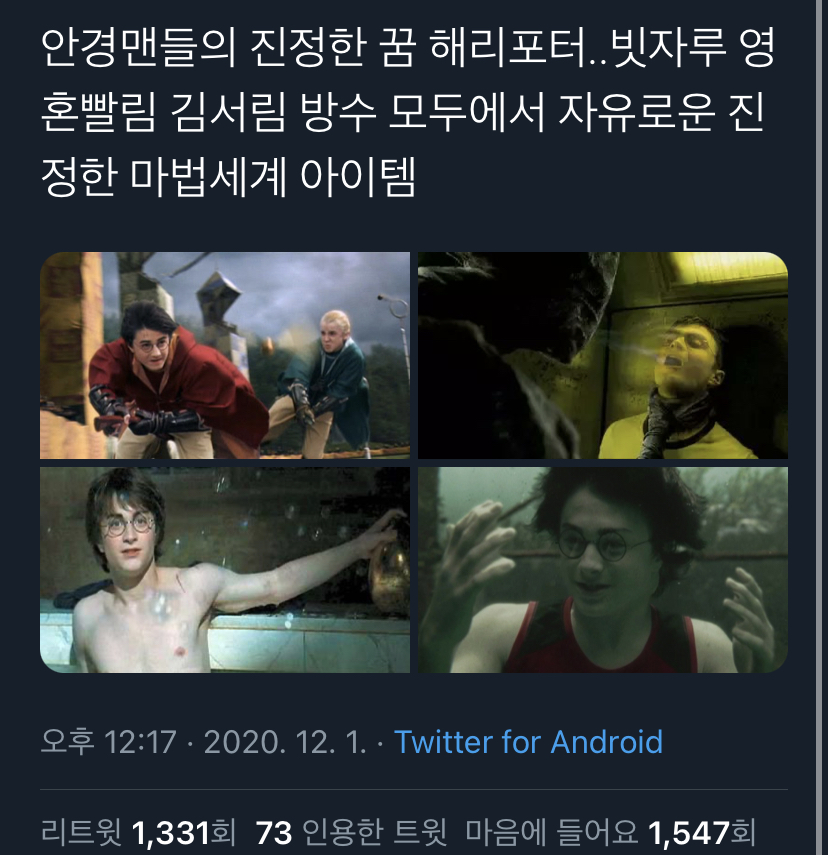Viewport: 828px width, 855px height.
Task: Tap the tweet line starting with 혼빨림
Action: click(x=403, y=113)
